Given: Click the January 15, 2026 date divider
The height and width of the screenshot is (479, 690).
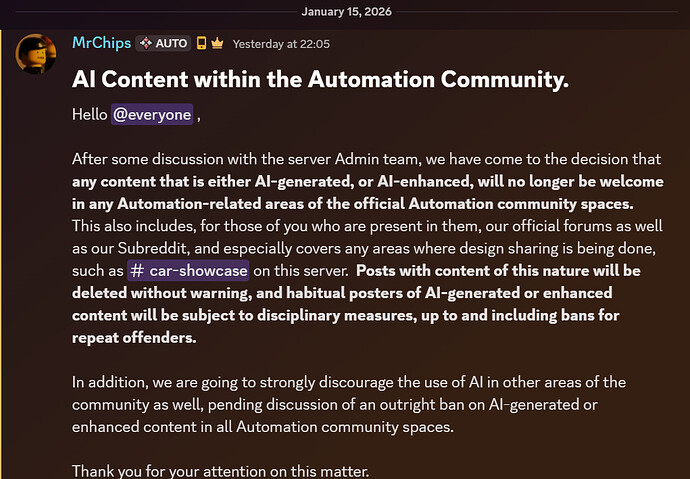Looking at the screenshot, I should click(344, 10).
